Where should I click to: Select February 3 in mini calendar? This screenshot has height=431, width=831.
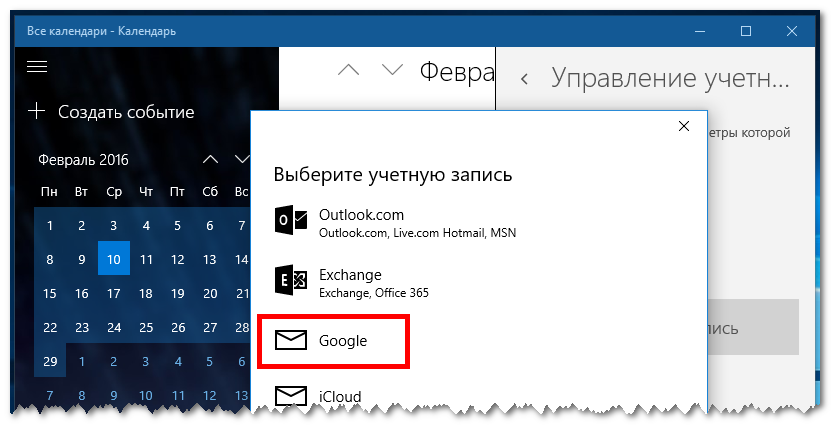(113, 225)
